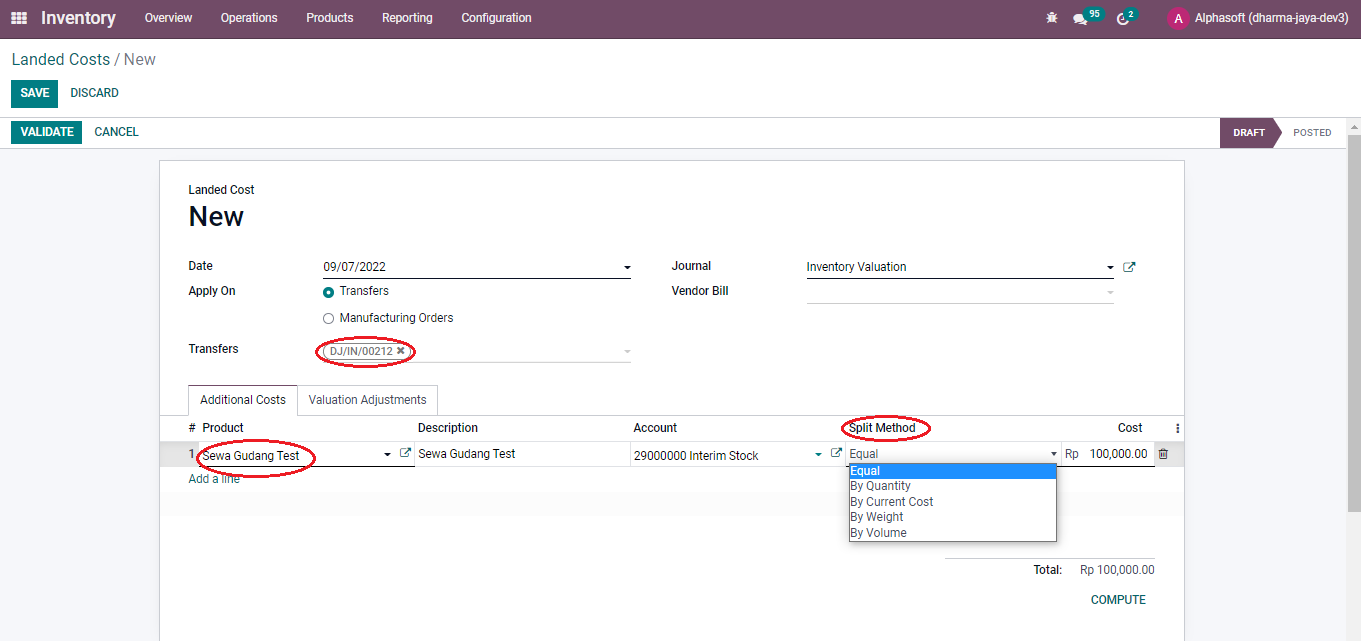Click the SAVE button

pyautogui.click(x=34, y=93)
